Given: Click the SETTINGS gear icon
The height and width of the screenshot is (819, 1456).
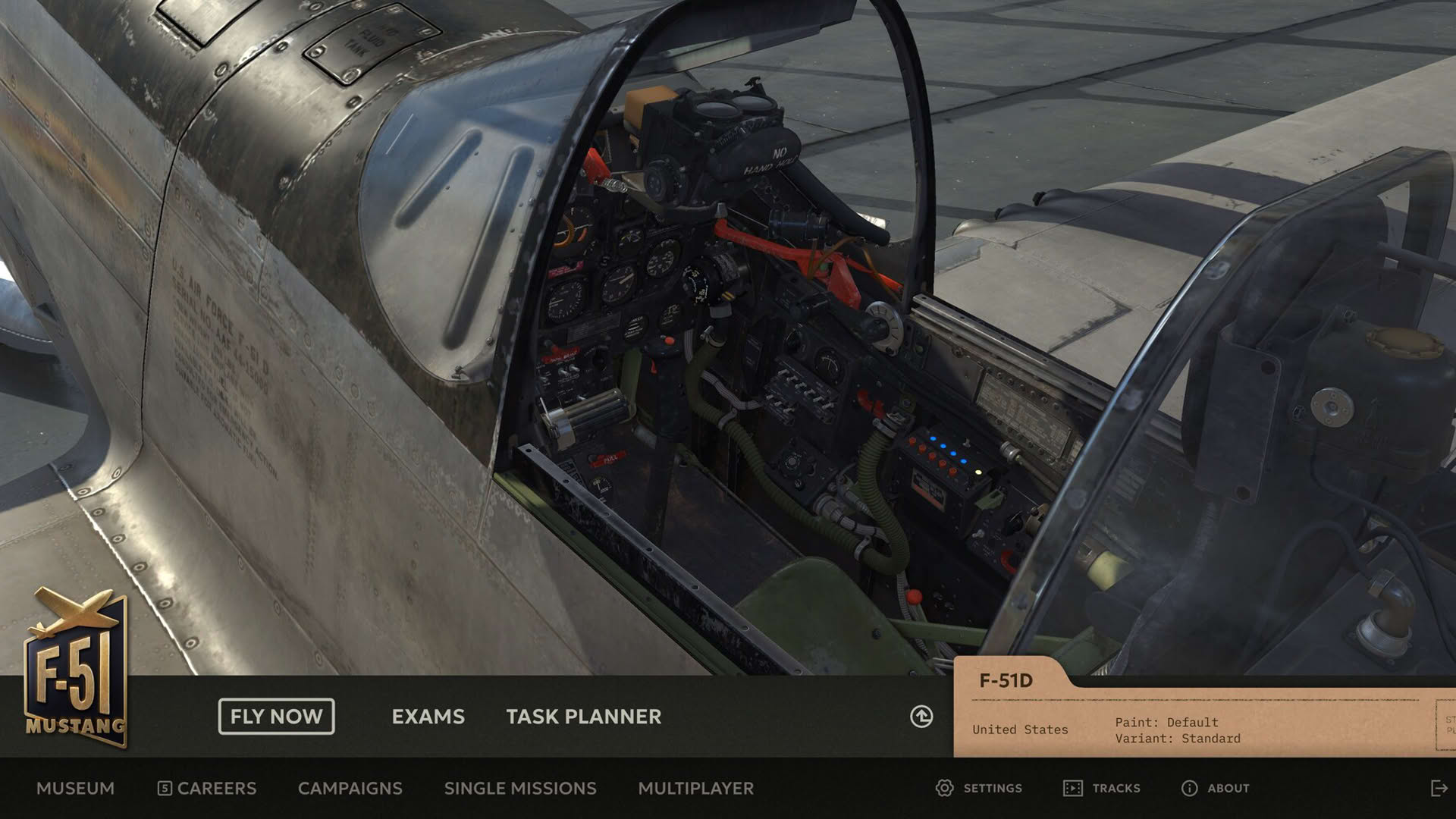Looking at the screenshot, I should 944,788.
